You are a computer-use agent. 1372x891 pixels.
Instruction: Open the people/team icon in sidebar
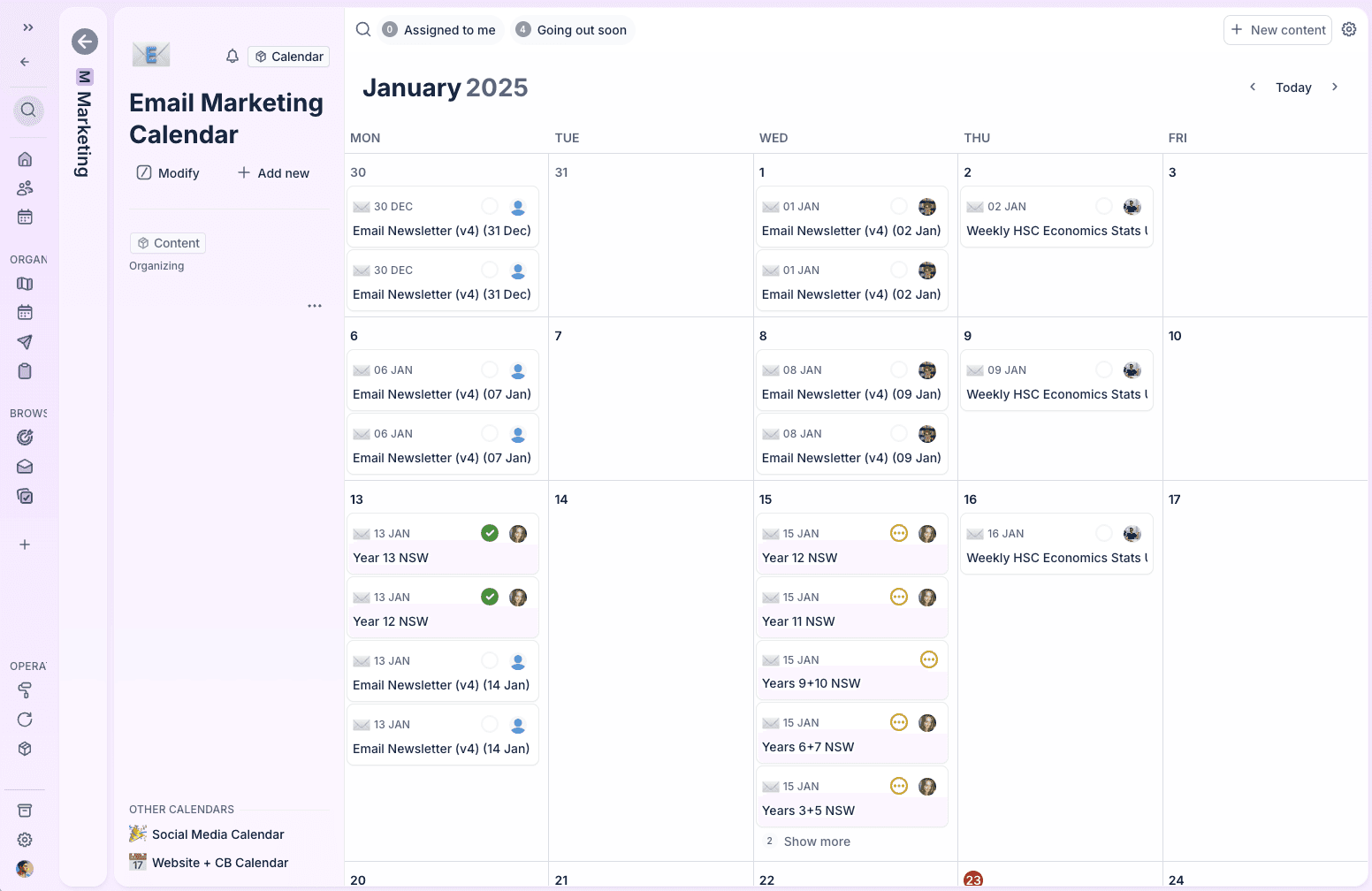(25, 188)
